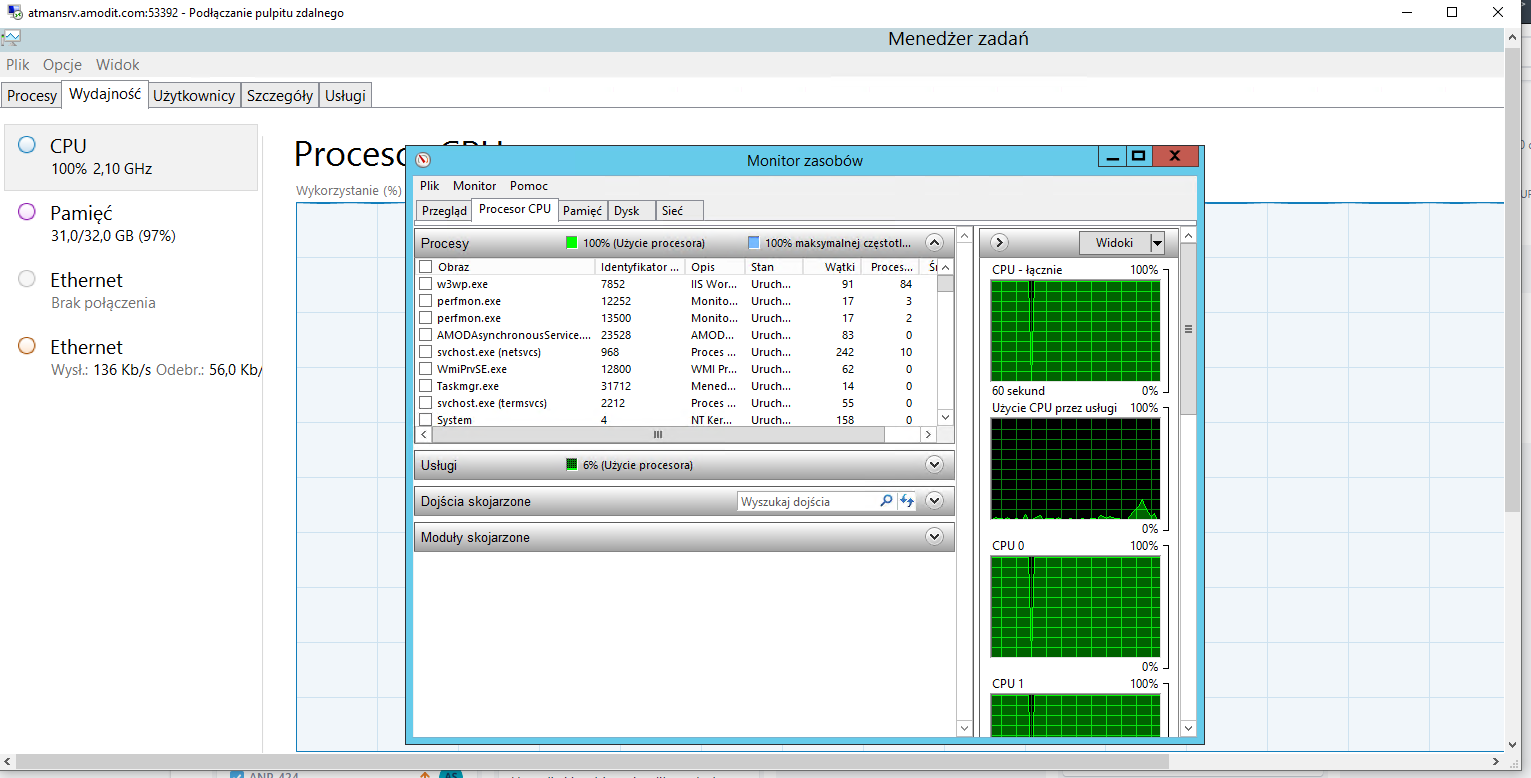Open the Plik menu in Monitor zasobów

[429, 186]
